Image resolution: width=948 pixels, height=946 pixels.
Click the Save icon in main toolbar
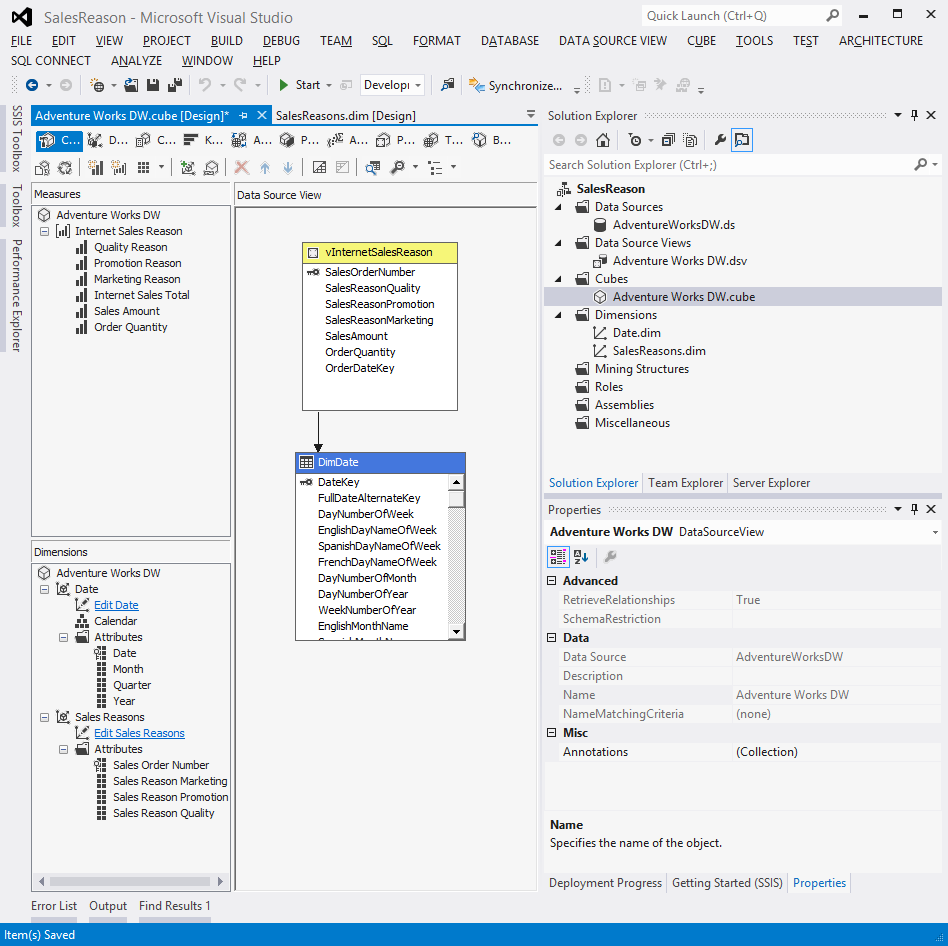click(153, 85)
